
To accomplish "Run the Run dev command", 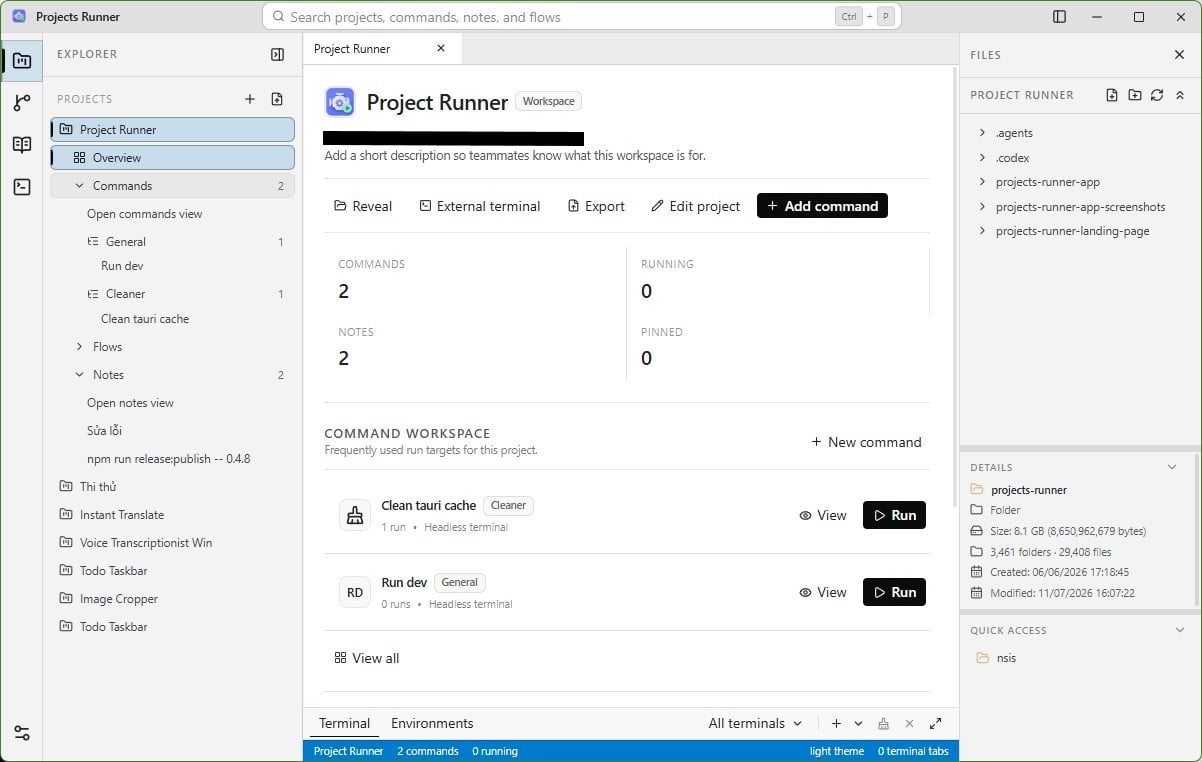I will pos(894,593).
